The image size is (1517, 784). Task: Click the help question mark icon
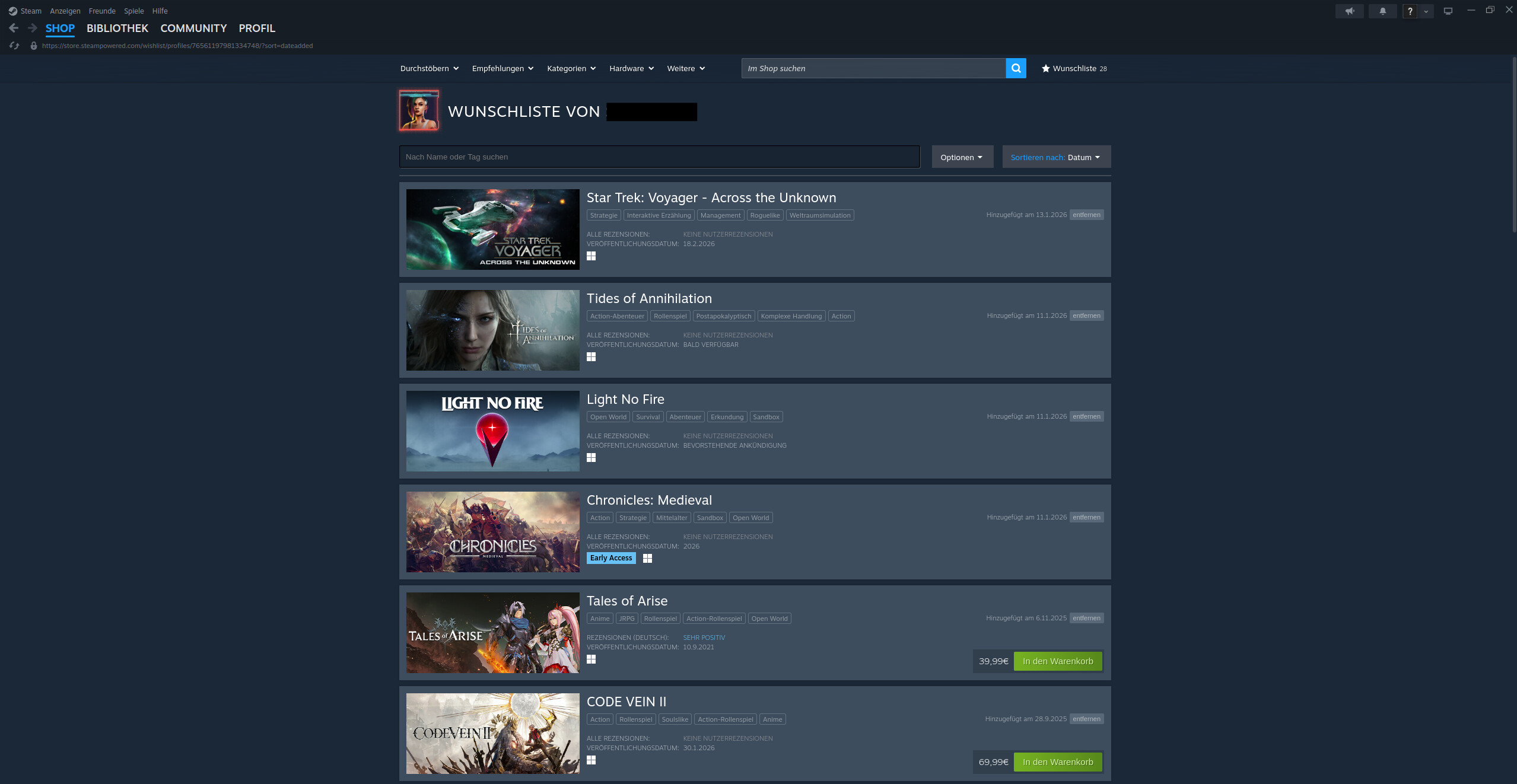[x=1410, y=11]
